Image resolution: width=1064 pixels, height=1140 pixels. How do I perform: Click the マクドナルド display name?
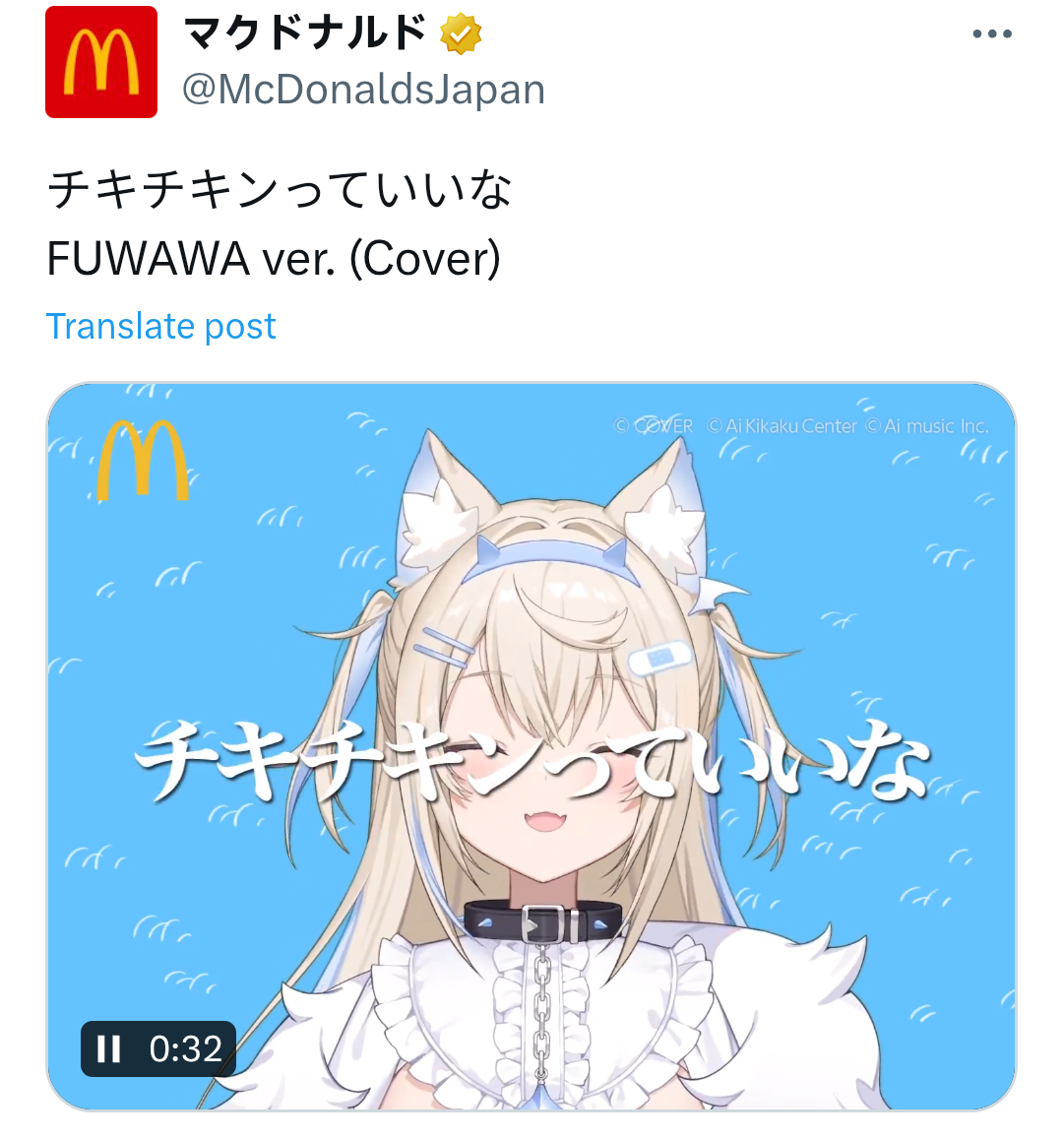pyautogui.click(x=305, y=33)
